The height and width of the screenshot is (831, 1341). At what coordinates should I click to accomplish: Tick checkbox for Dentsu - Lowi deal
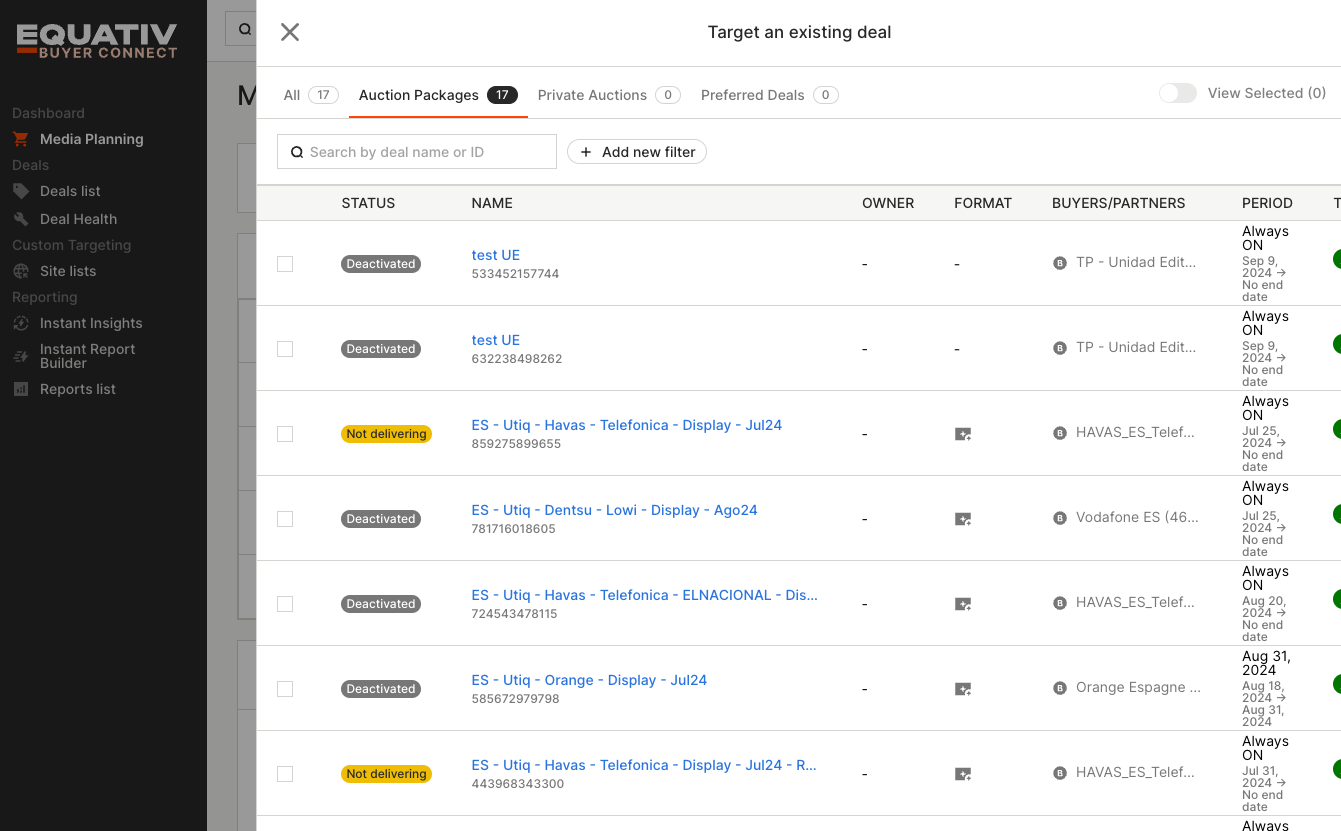pos(285,519)
